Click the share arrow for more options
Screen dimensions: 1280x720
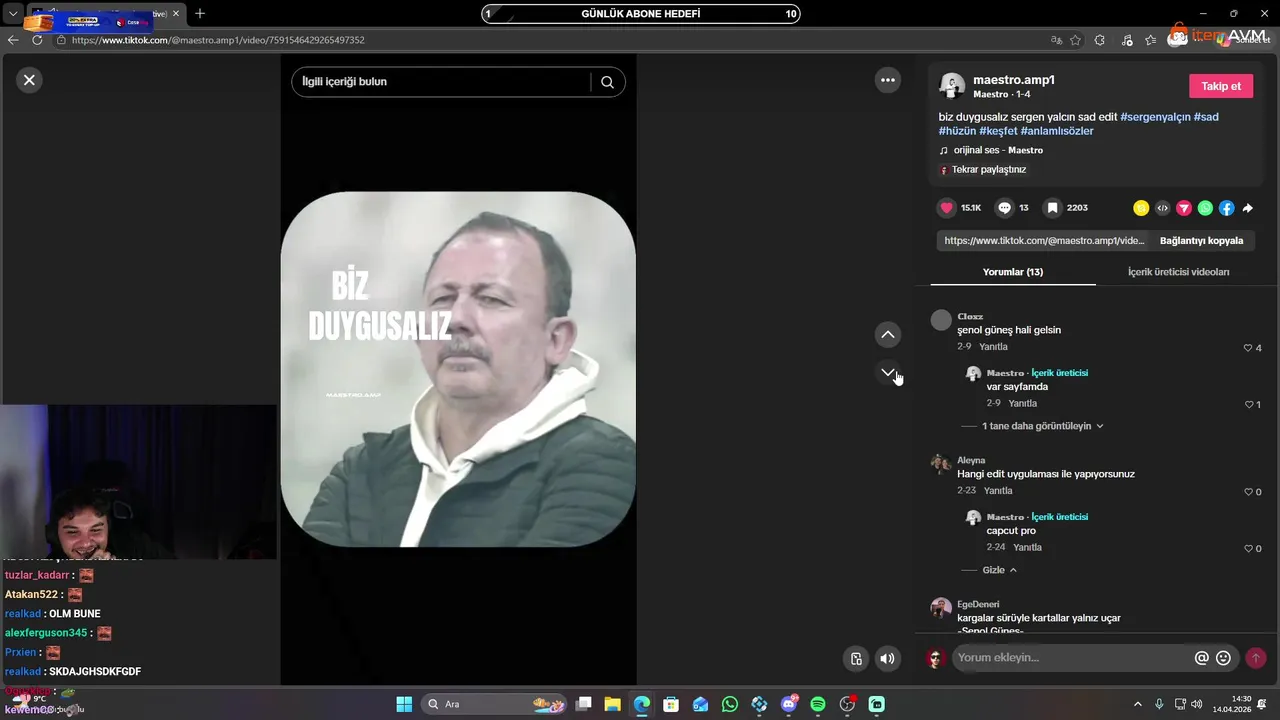1247,208
